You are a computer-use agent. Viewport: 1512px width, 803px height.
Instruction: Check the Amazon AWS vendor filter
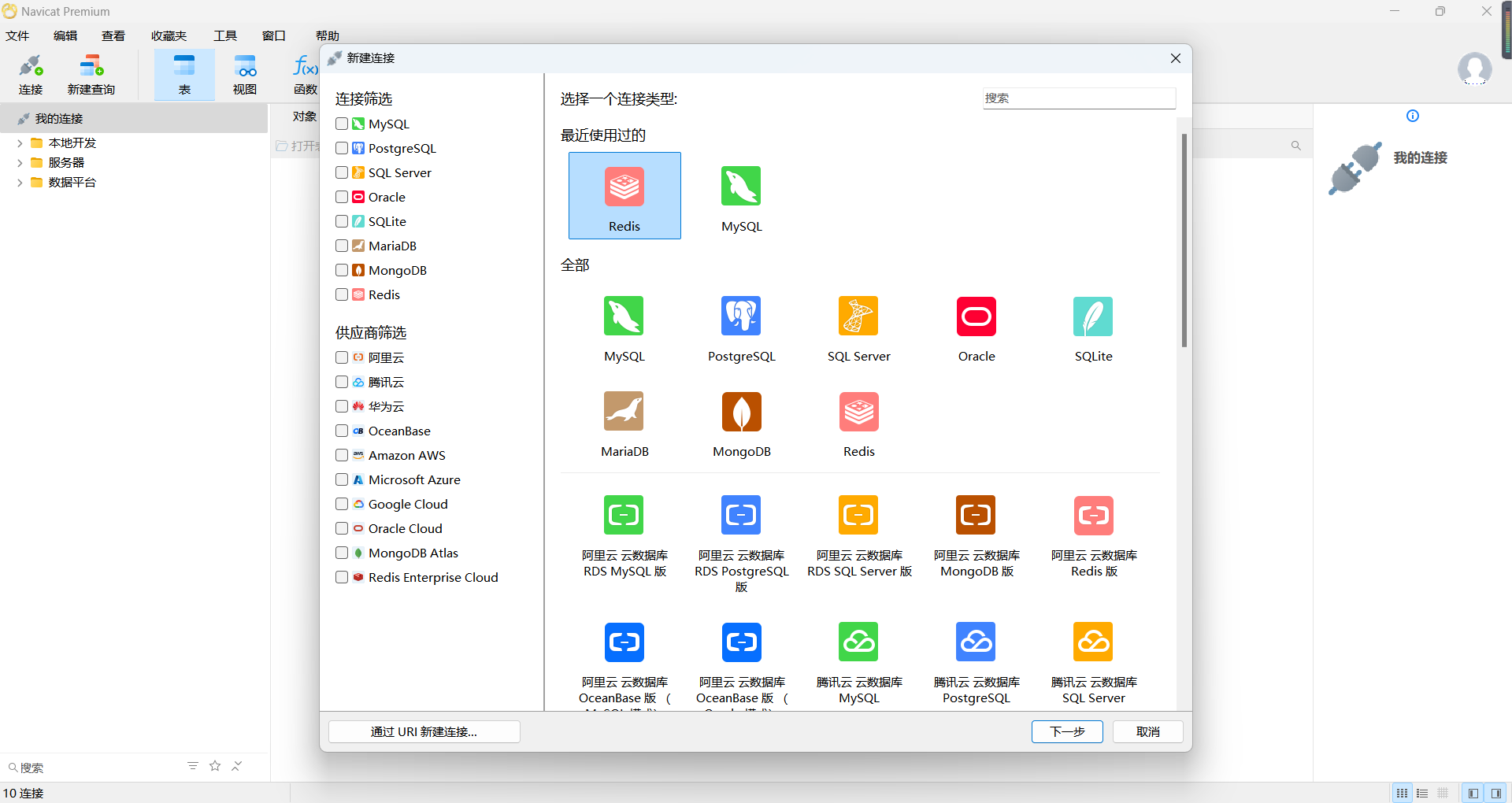342,455
